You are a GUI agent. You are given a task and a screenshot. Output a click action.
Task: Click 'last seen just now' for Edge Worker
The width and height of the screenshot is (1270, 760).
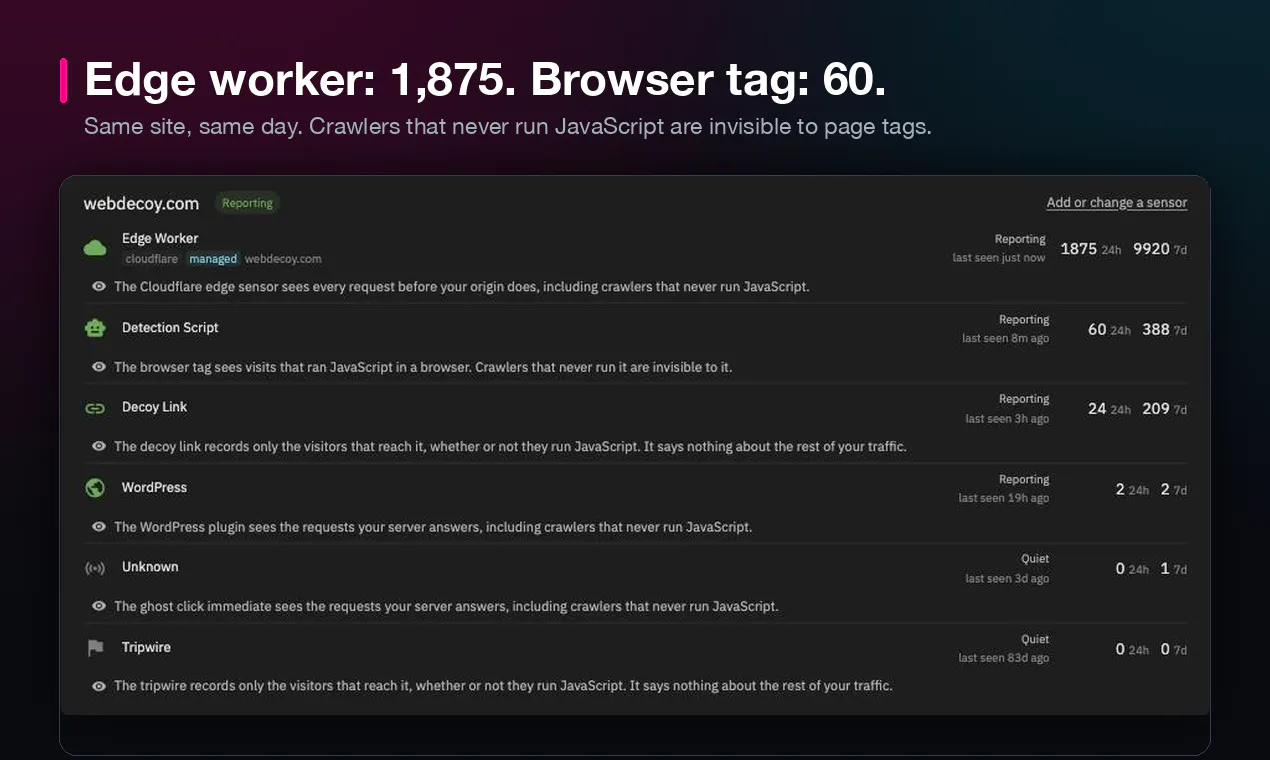coord(999,258)
